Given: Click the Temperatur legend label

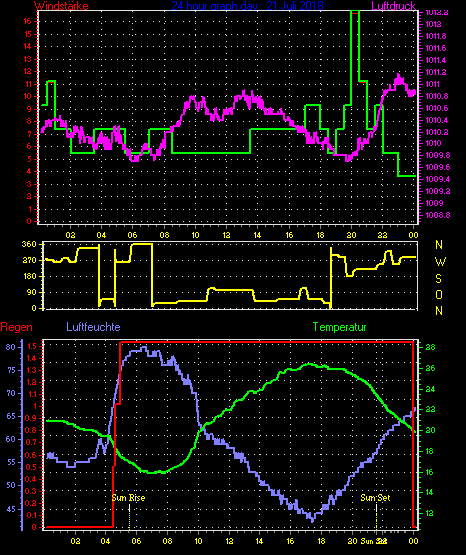Looking at the screenshot, I should [339, 327].
